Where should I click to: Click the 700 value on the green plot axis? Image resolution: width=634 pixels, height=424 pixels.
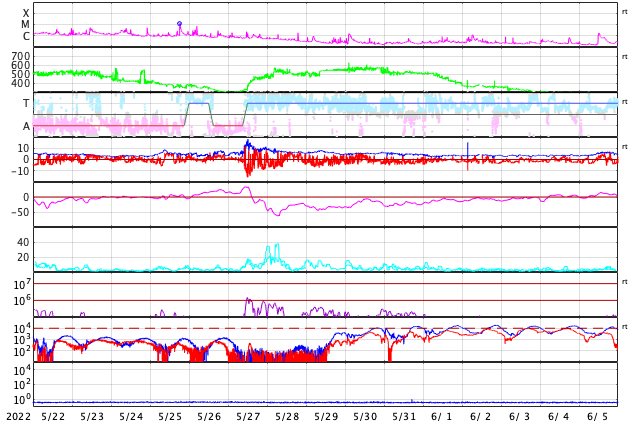pos(20,56)
